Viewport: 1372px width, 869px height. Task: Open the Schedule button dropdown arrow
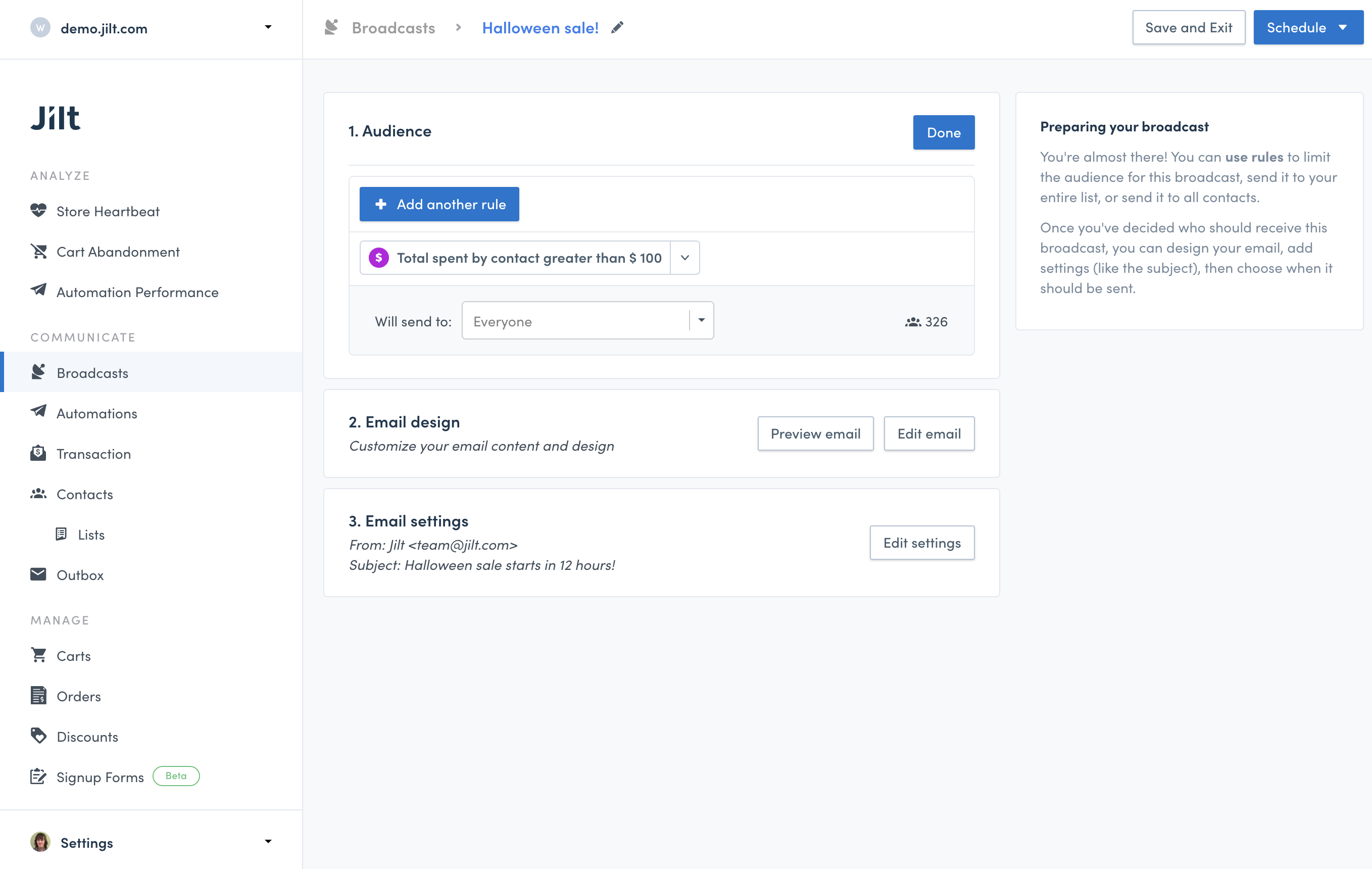pos(1343,27)
